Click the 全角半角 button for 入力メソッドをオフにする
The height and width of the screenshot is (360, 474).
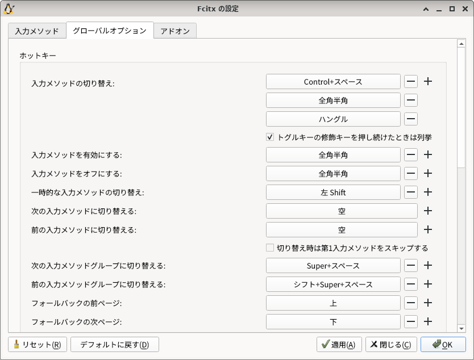(333, 174)
